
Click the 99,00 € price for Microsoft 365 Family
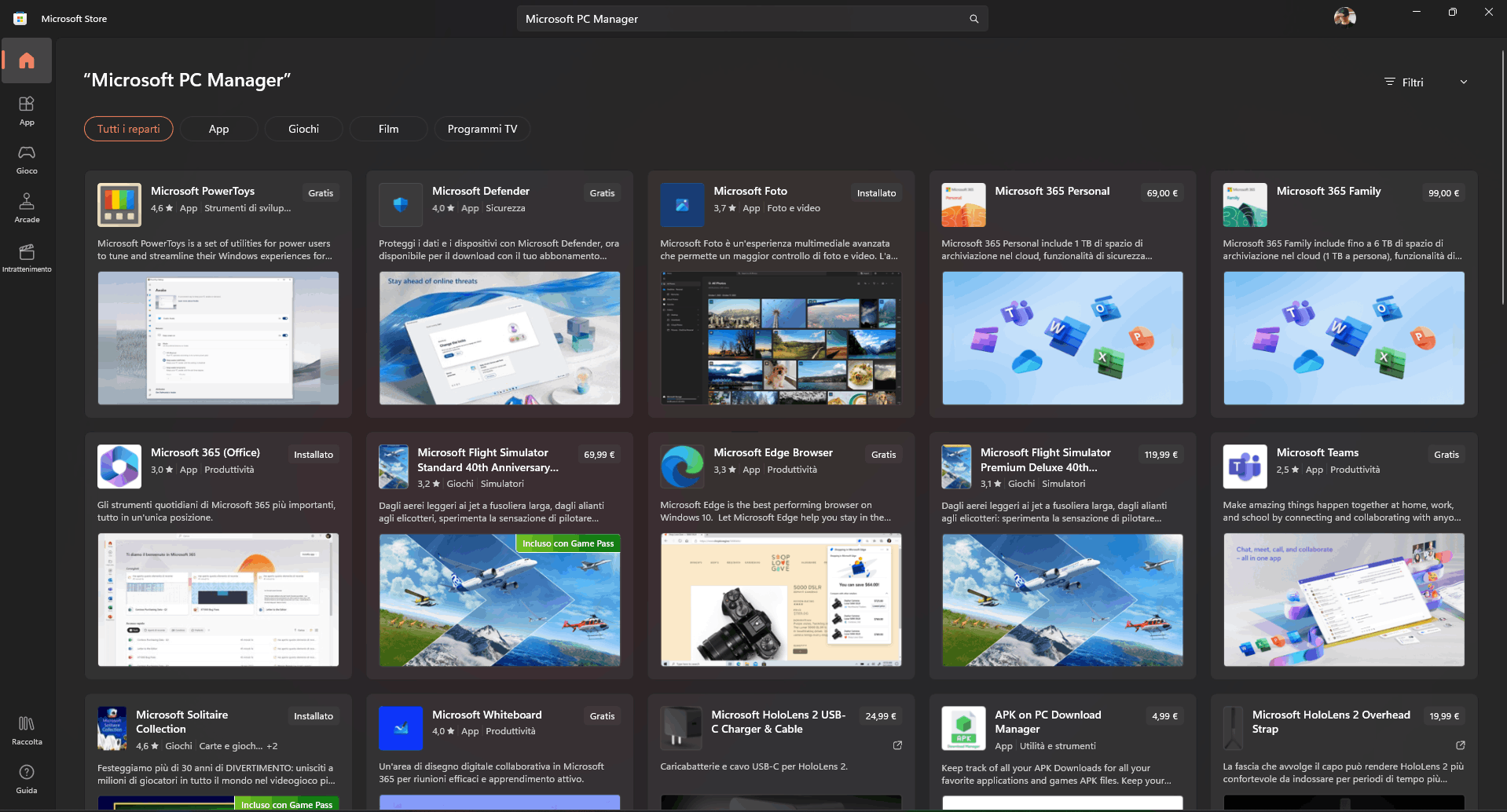click(x=1443, y=193)
